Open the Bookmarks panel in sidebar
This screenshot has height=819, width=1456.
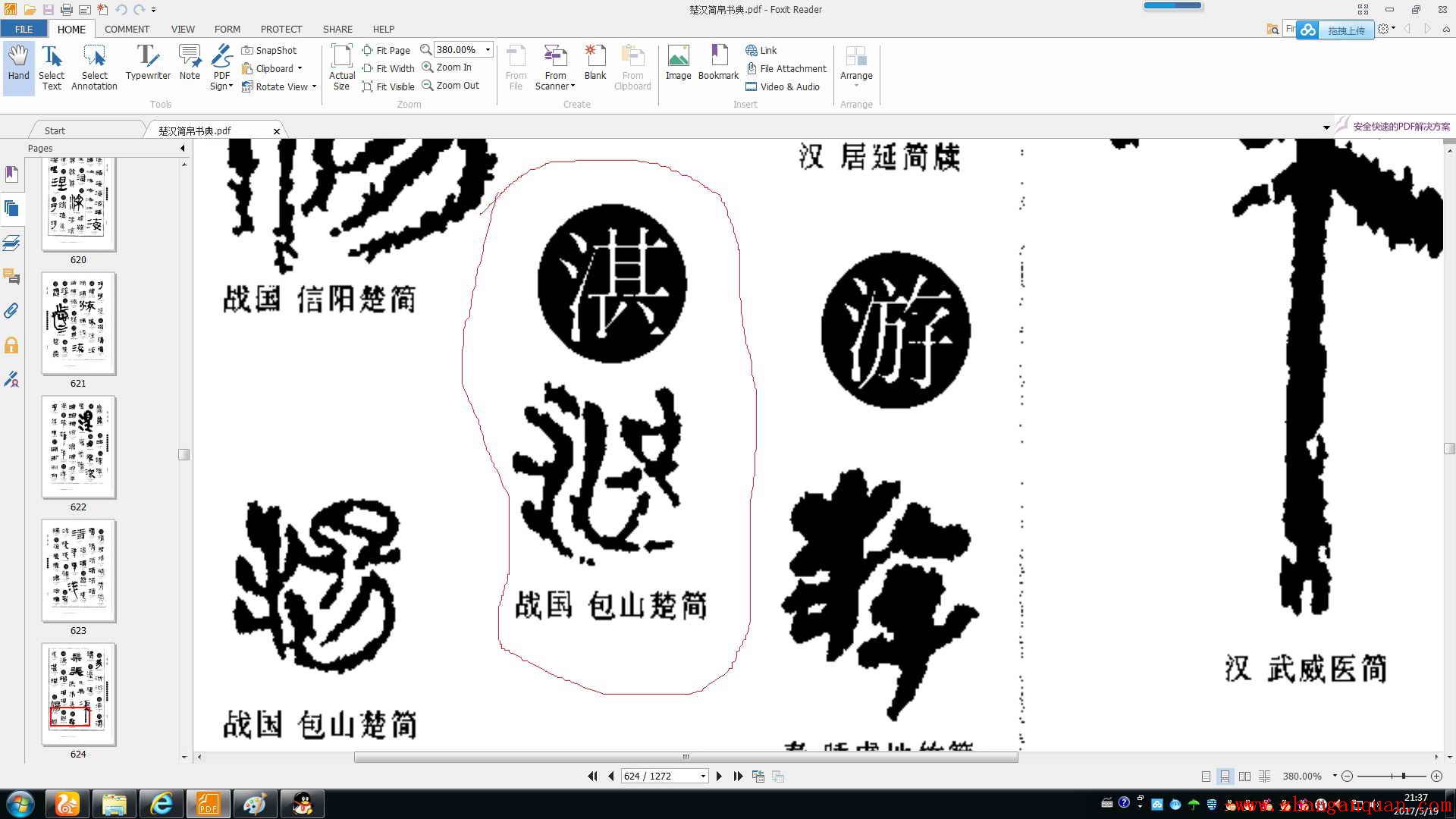coord(11,174)
